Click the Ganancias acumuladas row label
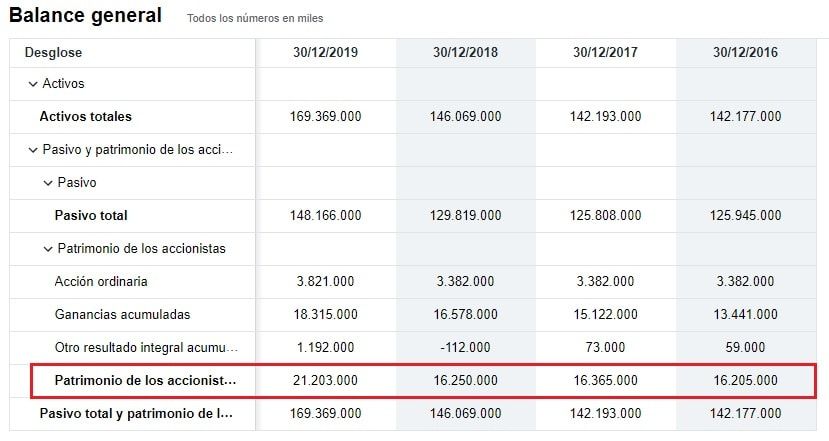829x441 pixels. click(122, 315)
